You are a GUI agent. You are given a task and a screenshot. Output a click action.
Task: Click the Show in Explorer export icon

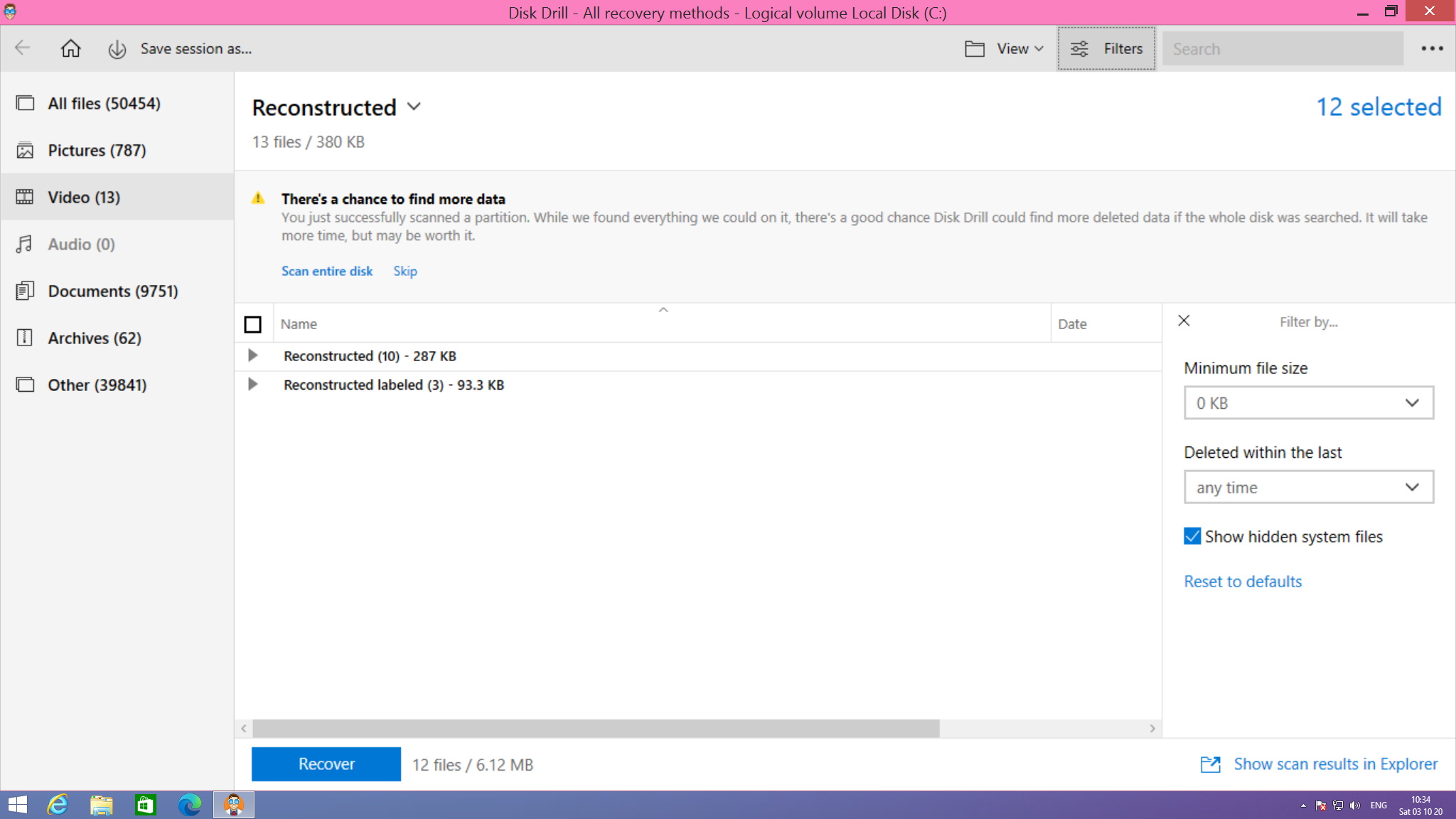[1210, 764]
